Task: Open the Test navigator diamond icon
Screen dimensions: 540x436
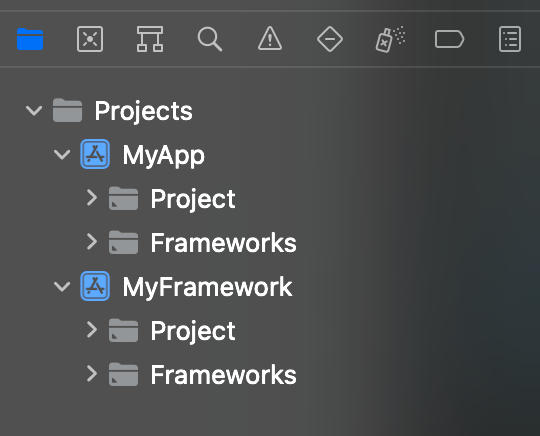Action: [330, 39]
